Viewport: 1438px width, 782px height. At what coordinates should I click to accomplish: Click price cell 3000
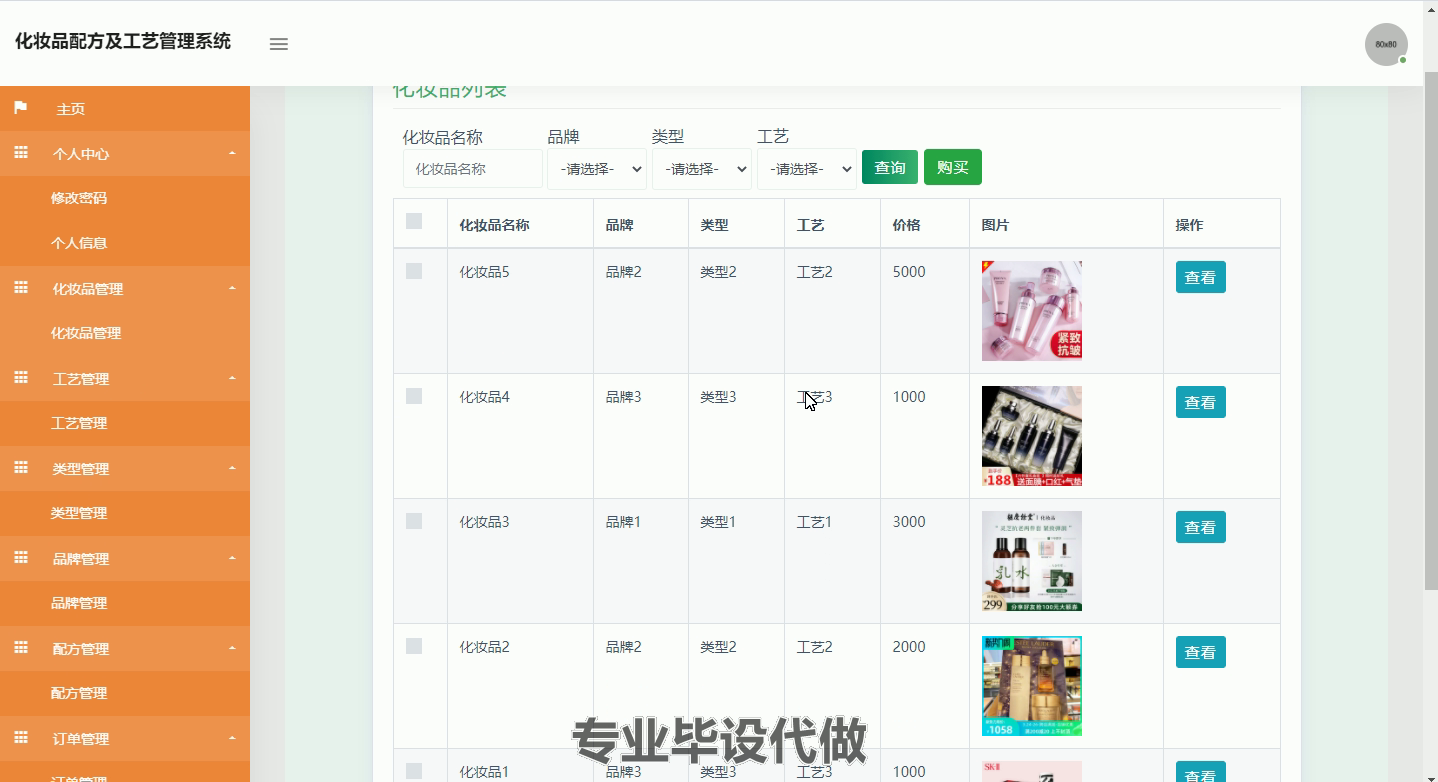coord(909,522)
